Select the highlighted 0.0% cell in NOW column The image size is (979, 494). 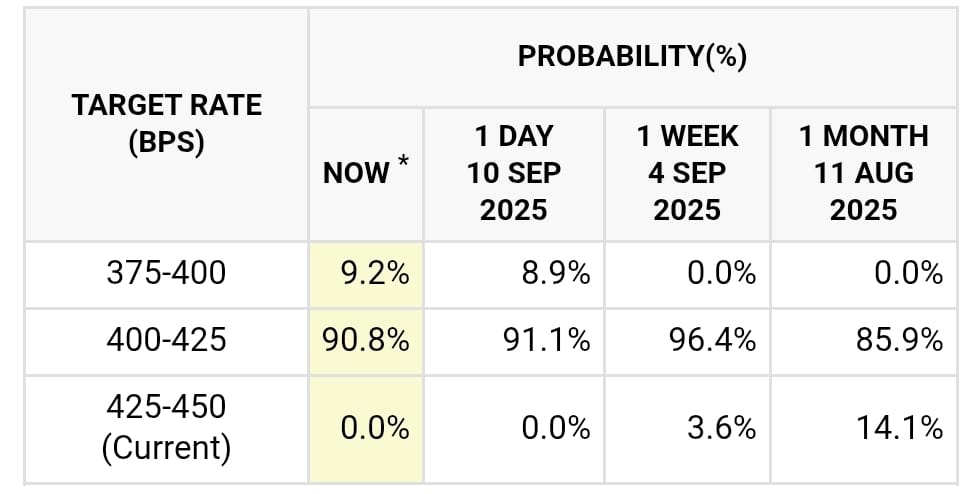[366, 429]
